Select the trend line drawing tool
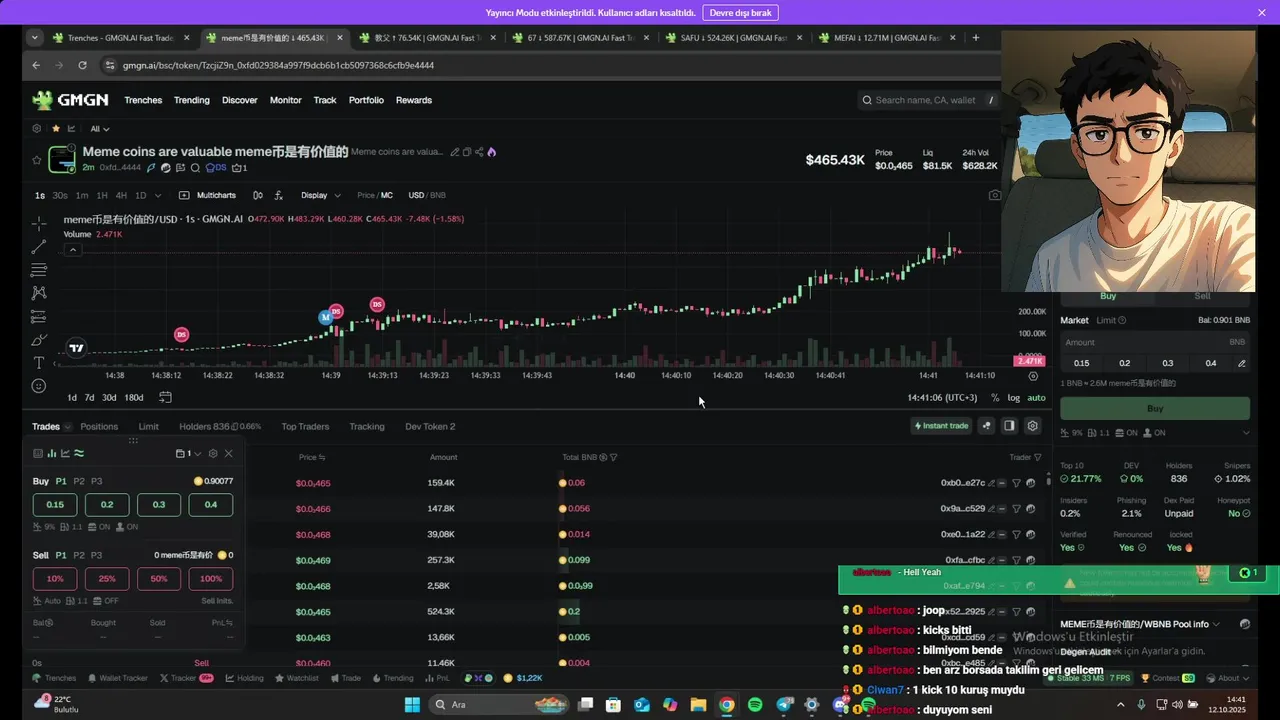The image size is (1280, 720). (x=38, y=246)
